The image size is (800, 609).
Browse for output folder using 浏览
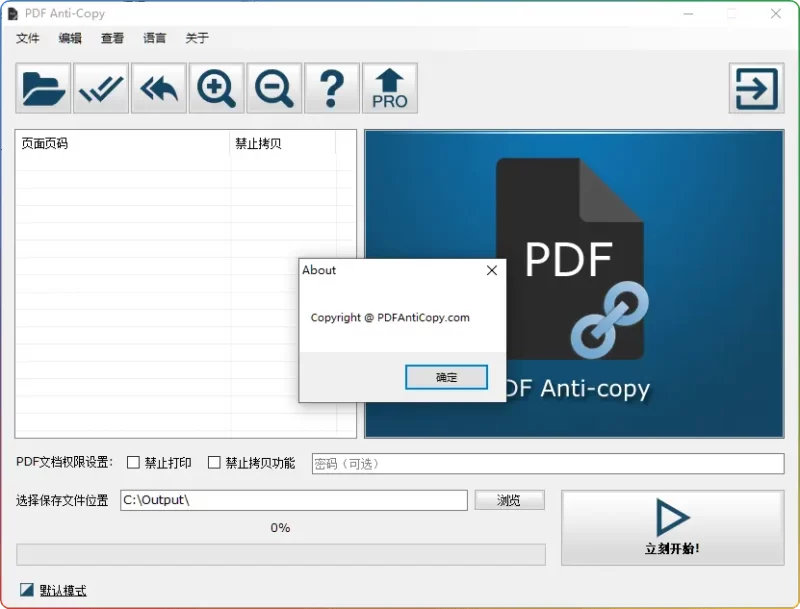(x=510, y=500)
